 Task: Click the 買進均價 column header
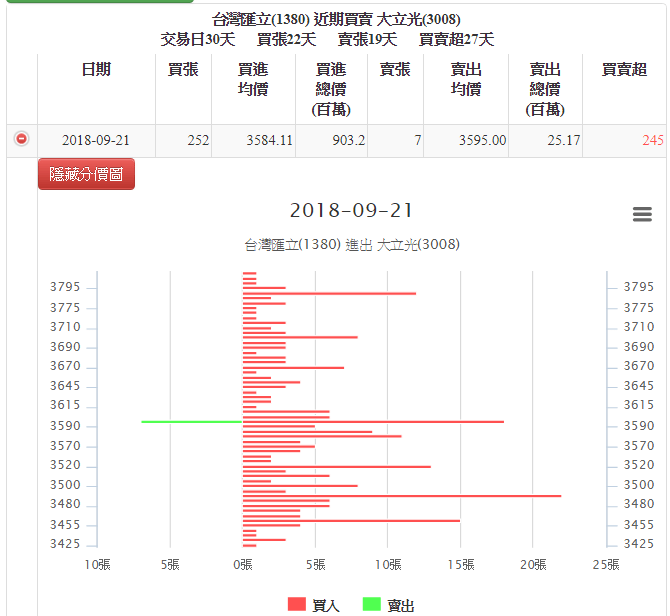[x=253, y=79]
